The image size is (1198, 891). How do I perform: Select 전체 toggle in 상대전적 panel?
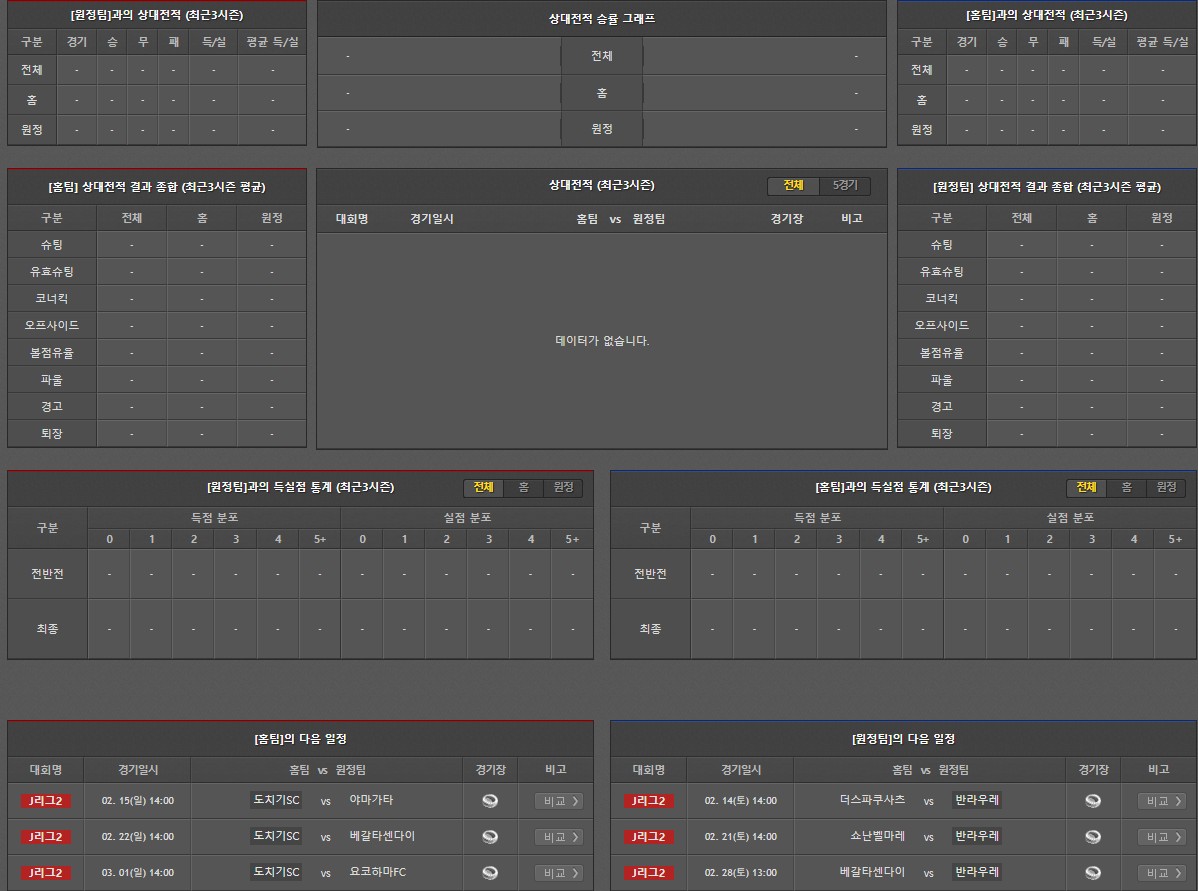click(x=793, y=186)
